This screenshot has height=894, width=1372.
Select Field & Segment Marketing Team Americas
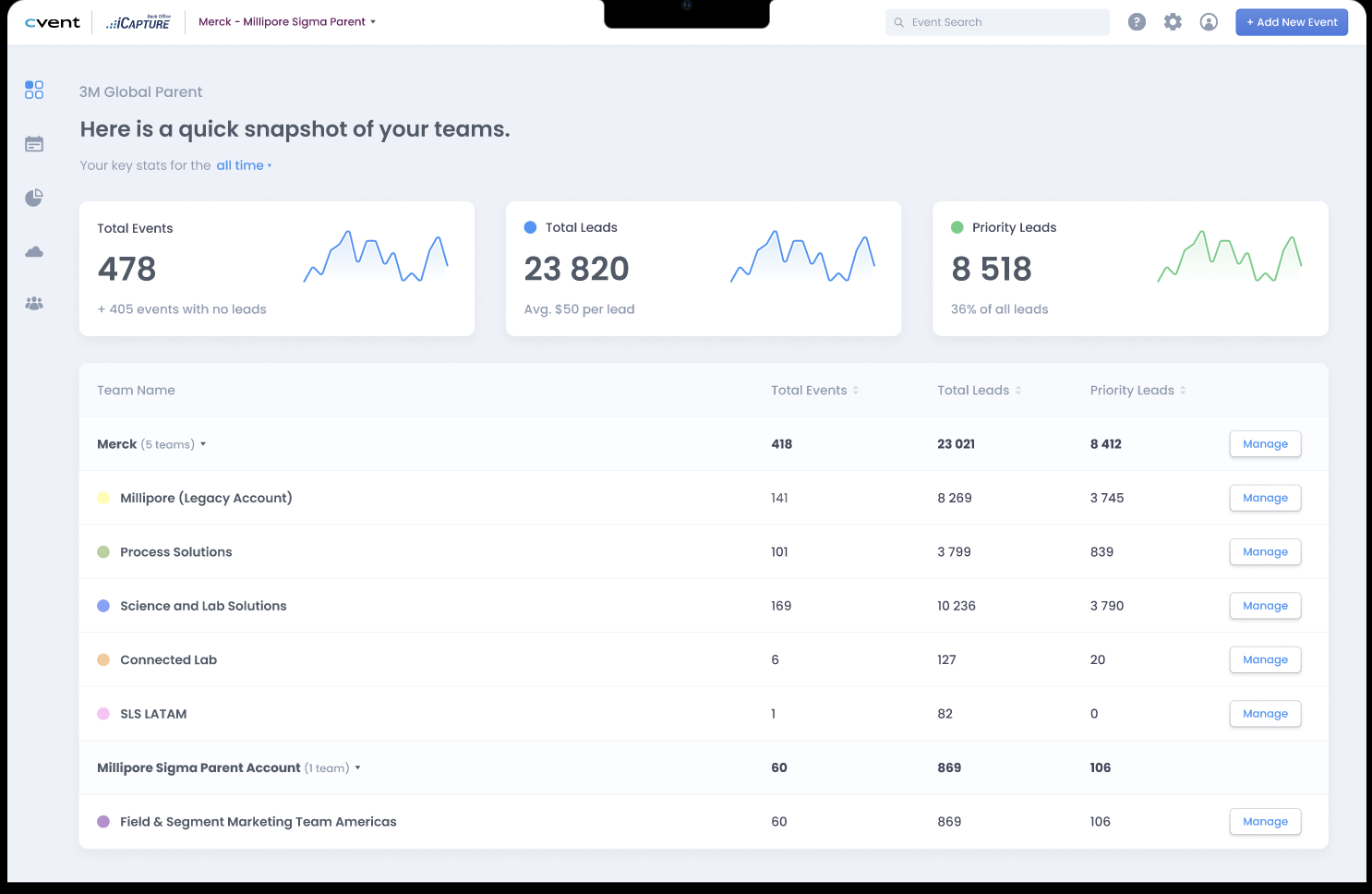pos(259,822)
